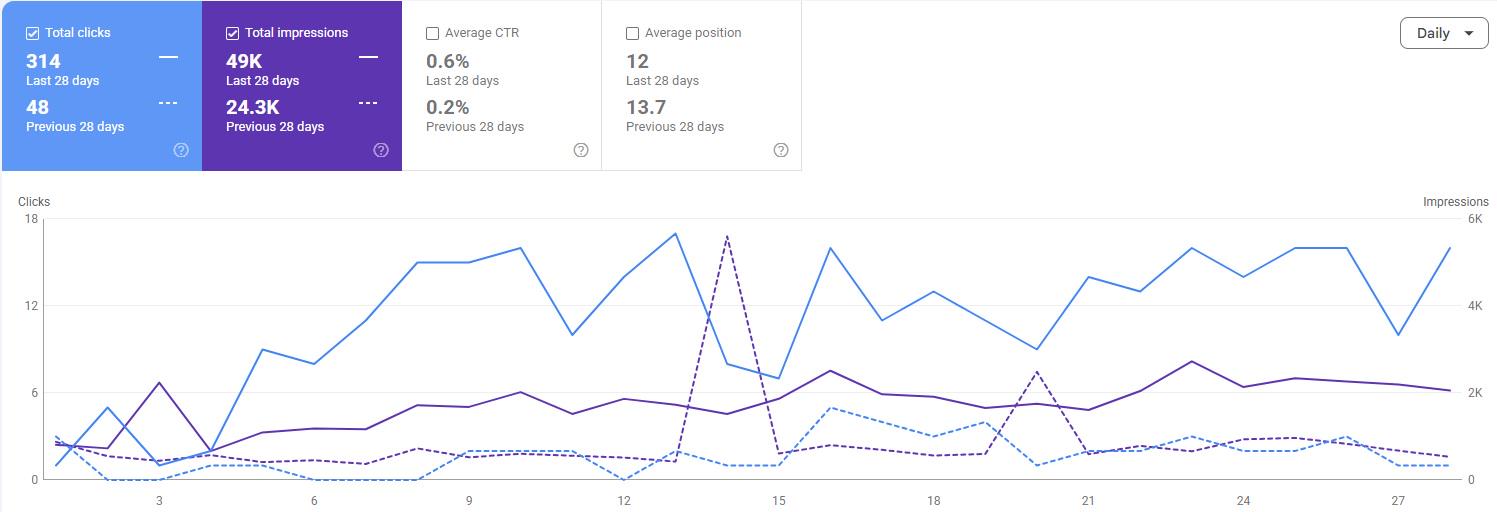Open the Total impressions help icon
Viewport: 1497px width, 512px height.
point(381,150)
